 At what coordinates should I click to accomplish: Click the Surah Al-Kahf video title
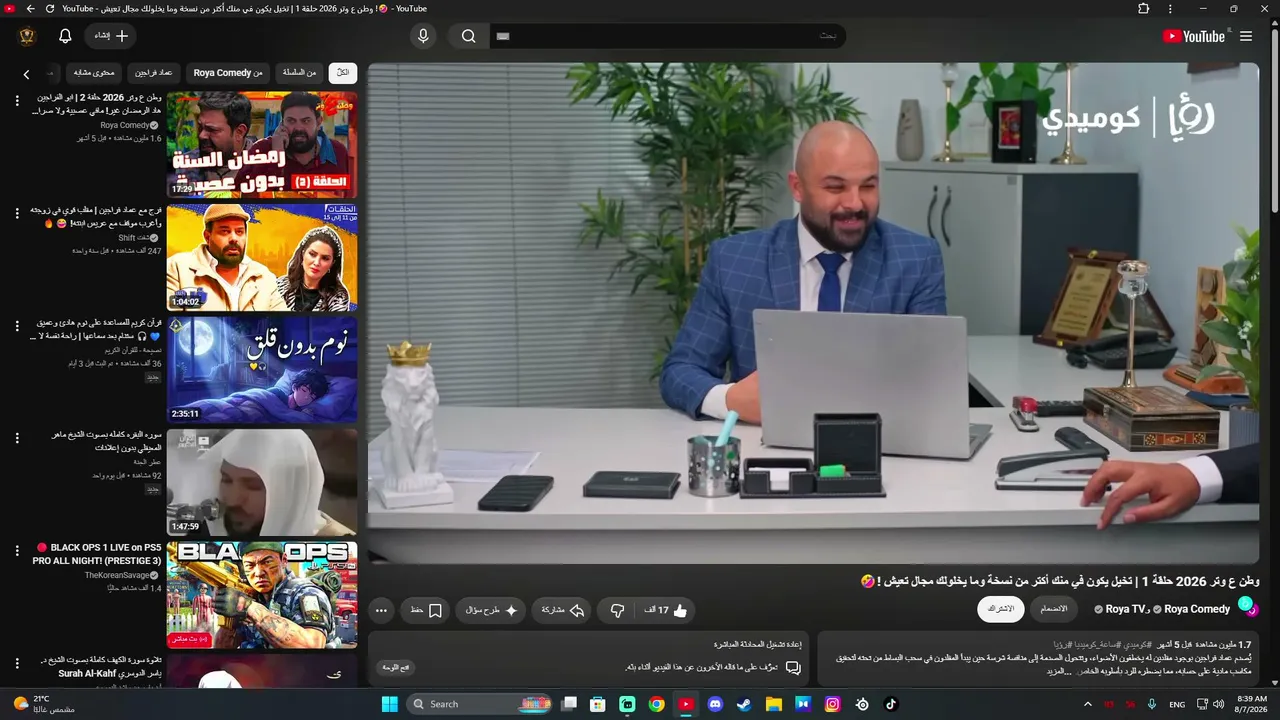point(100,667)
